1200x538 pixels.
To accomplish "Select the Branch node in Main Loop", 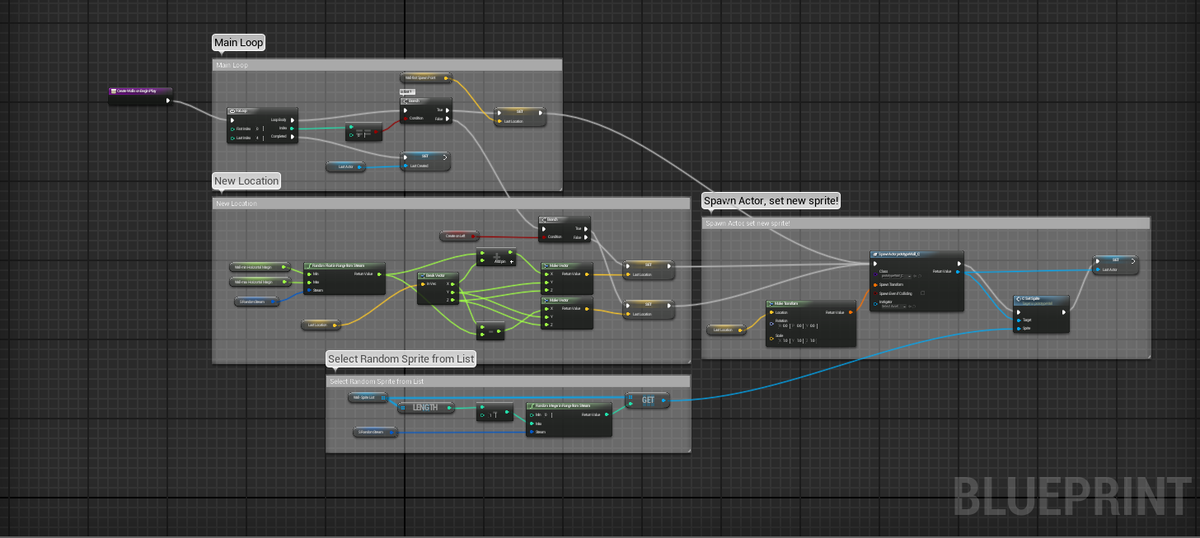I will pos(426,110).
